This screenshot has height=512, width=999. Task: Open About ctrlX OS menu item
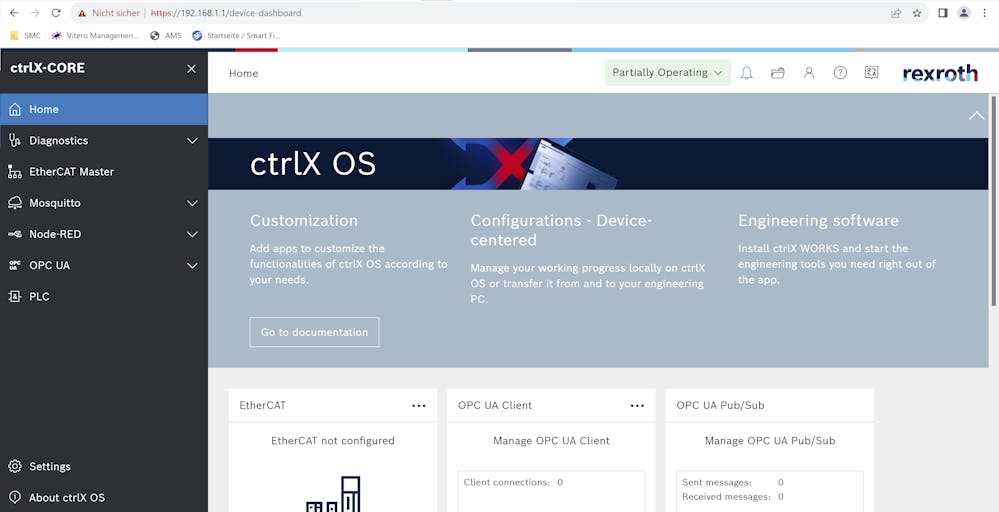click(104, 498)
